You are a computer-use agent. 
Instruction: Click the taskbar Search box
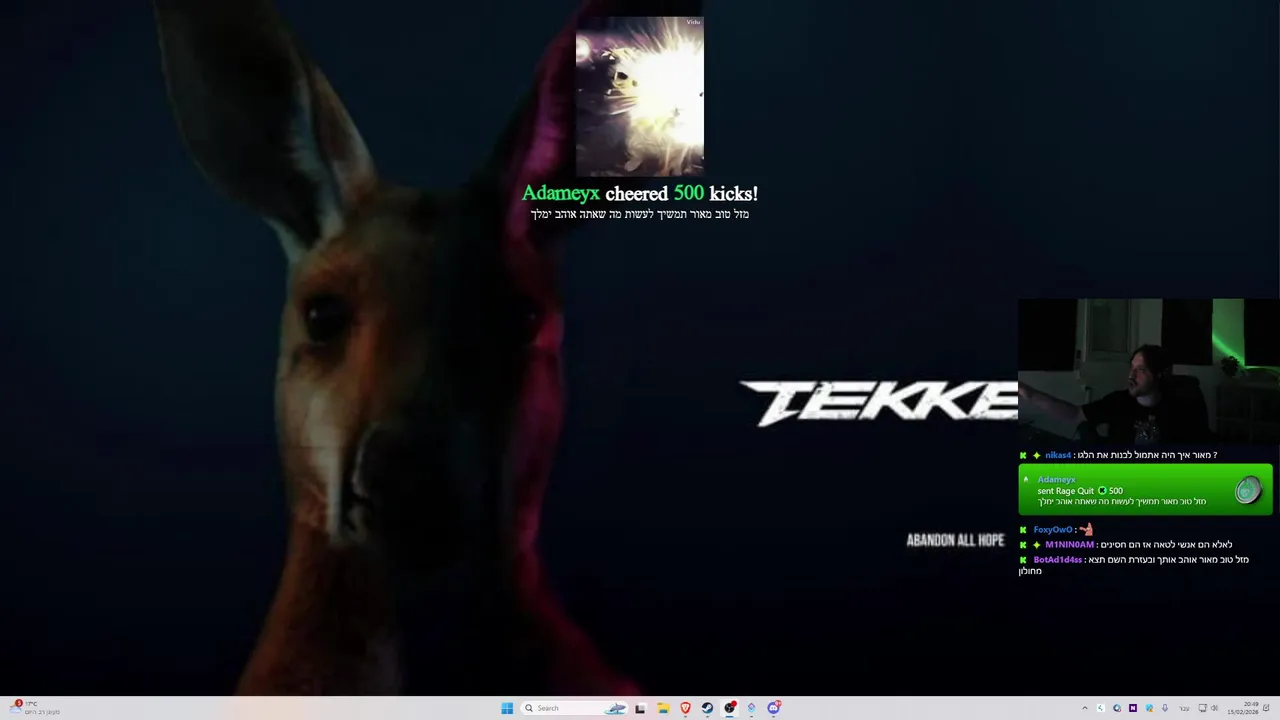[574, 708]
